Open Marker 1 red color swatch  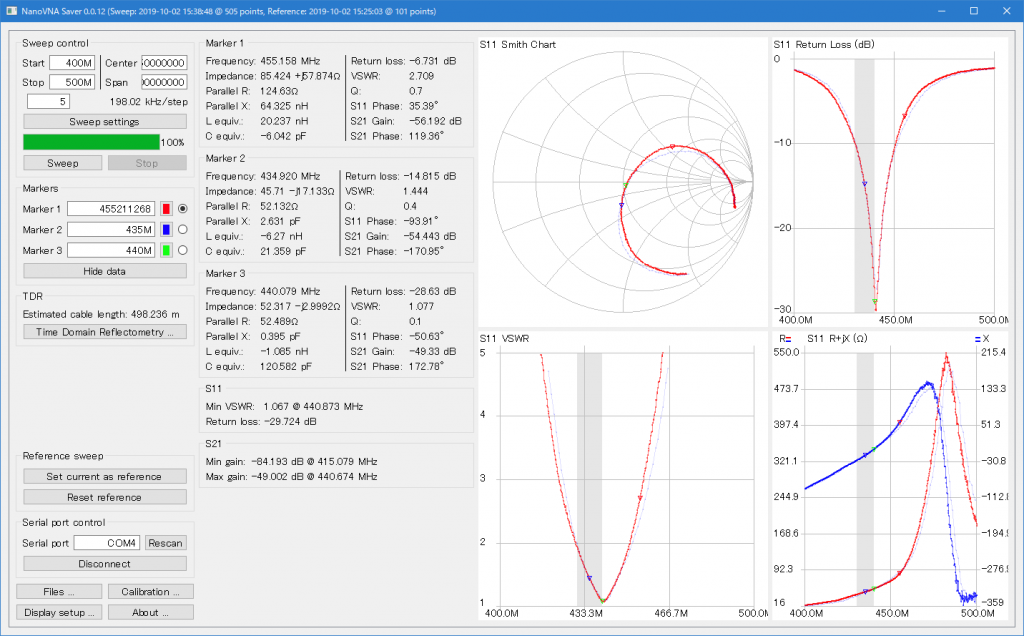click(167, 209)
